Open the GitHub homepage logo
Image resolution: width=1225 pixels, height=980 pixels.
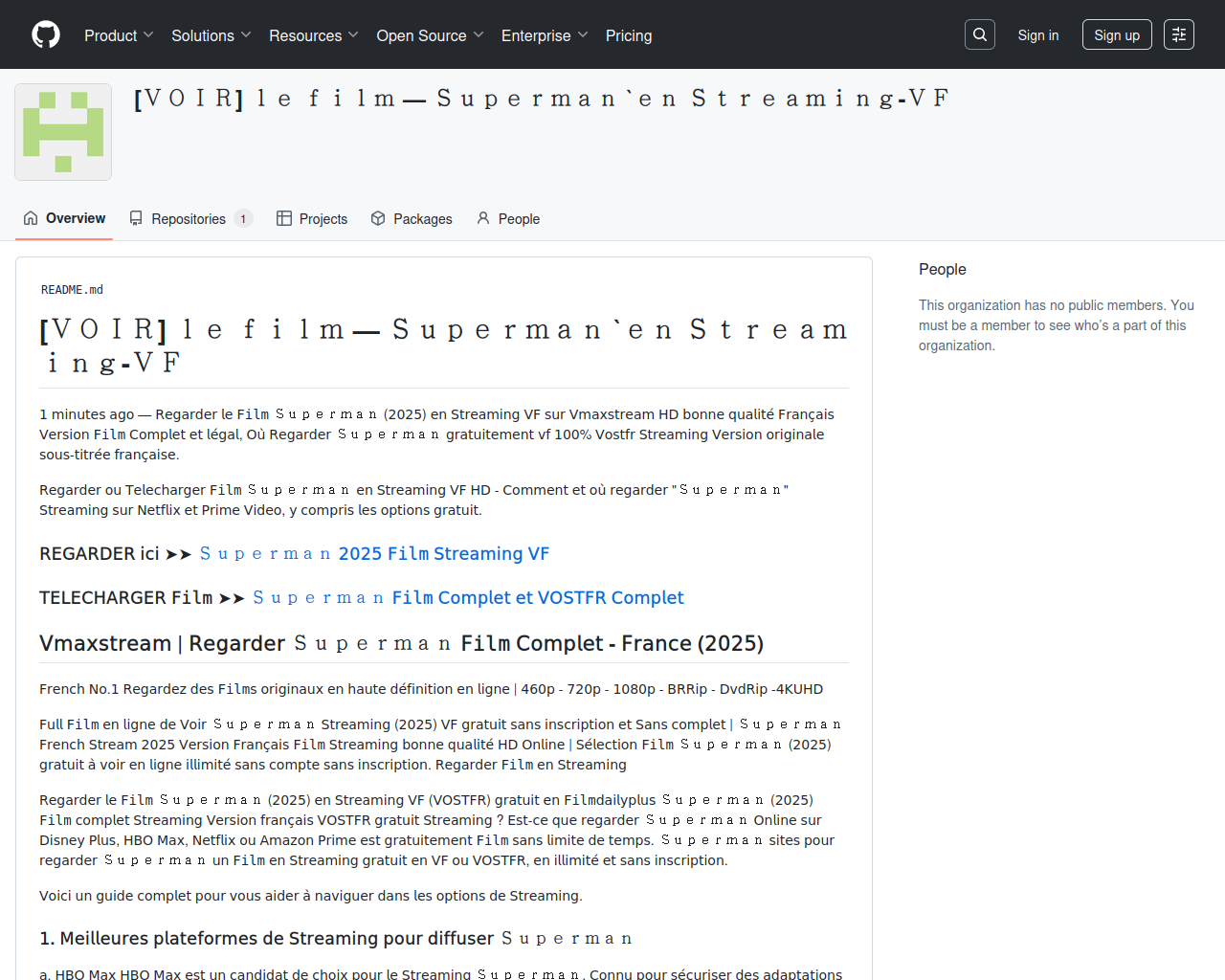coord(46,34)
